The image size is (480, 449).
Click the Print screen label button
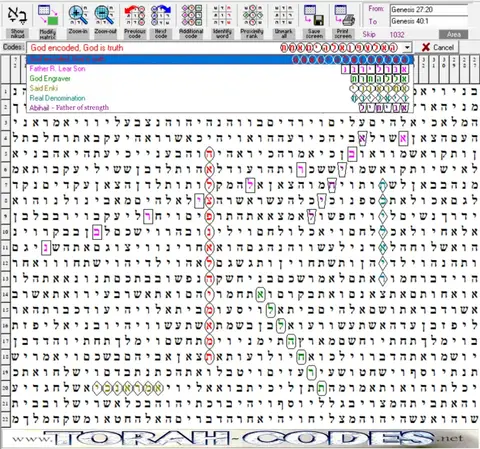[343, 33]
